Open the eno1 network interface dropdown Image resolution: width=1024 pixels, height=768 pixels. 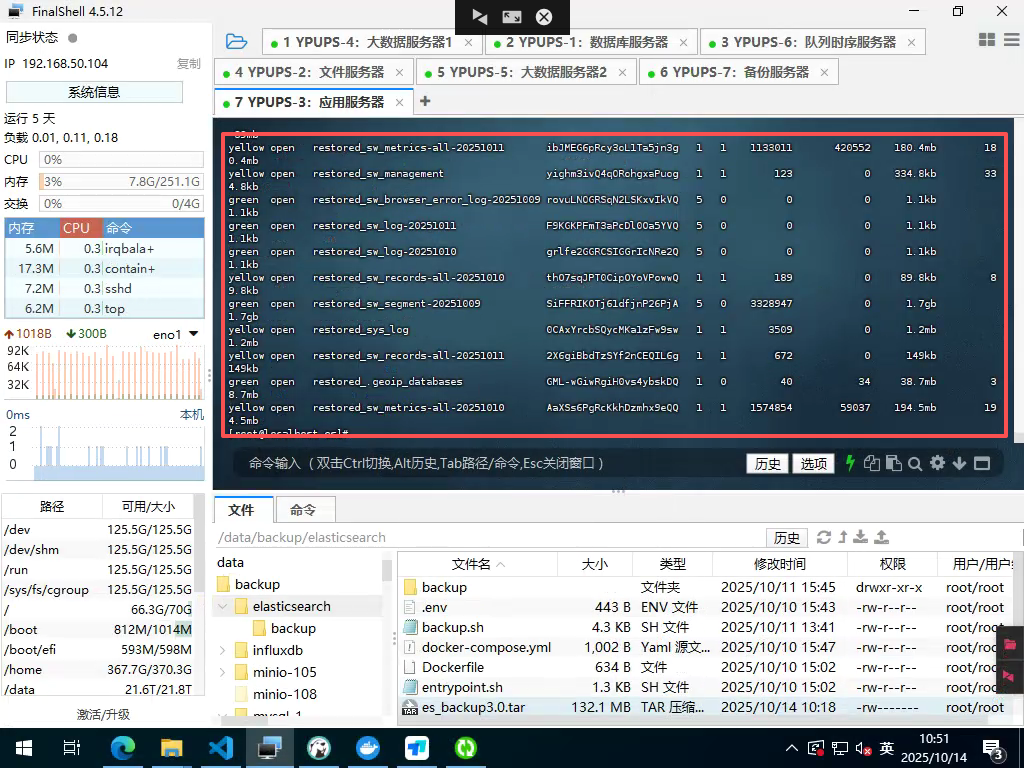[x=193, y=334]
